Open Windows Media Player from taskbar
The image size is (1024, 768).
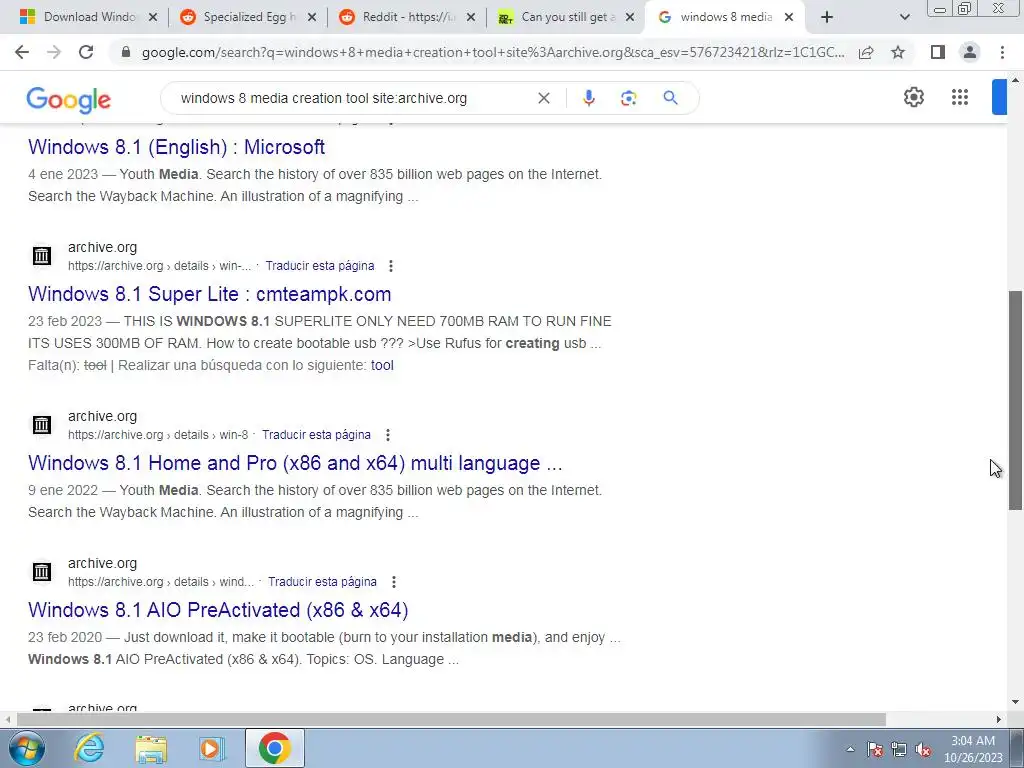point(211,749)
